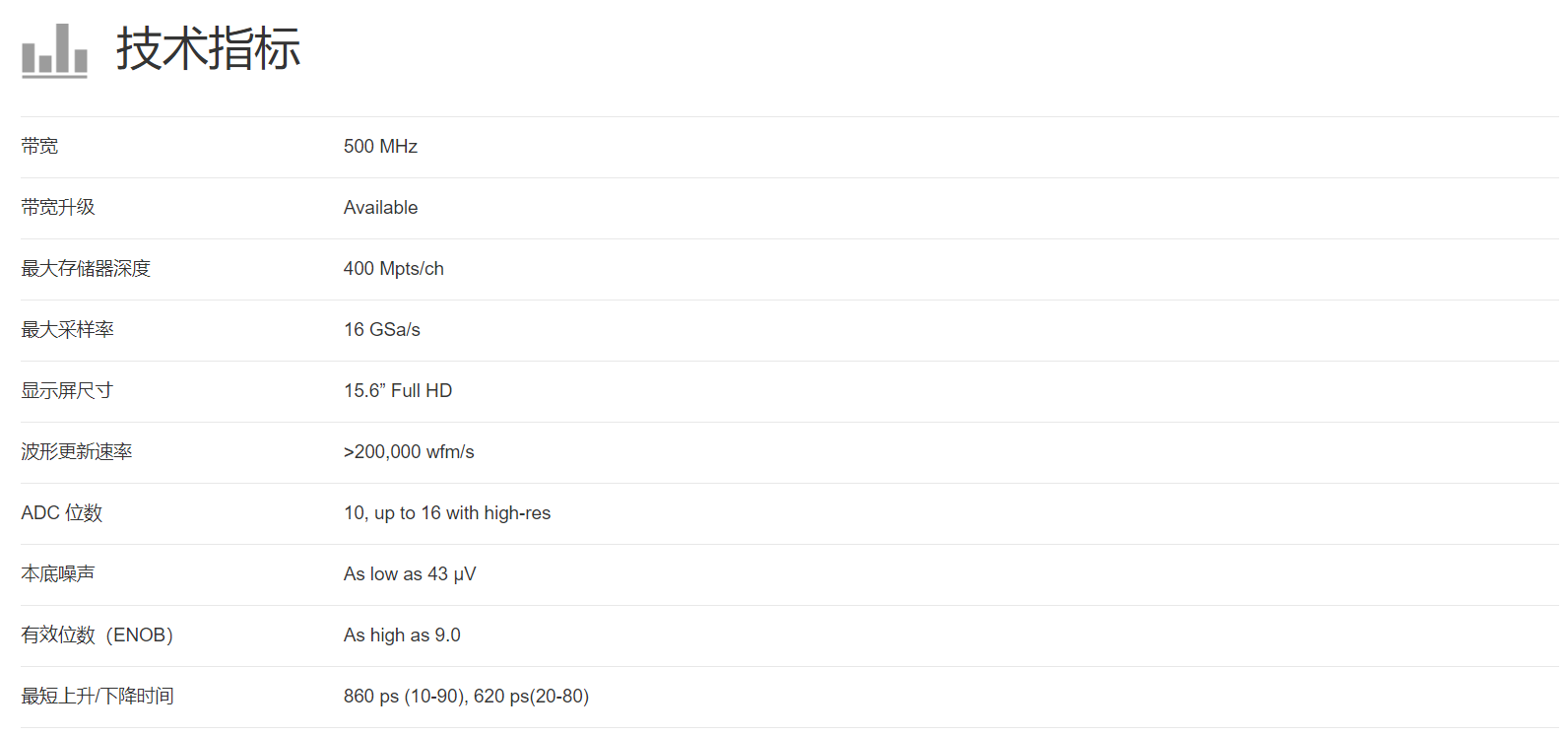Click the 15.6” Full HD value

[398, 391]
